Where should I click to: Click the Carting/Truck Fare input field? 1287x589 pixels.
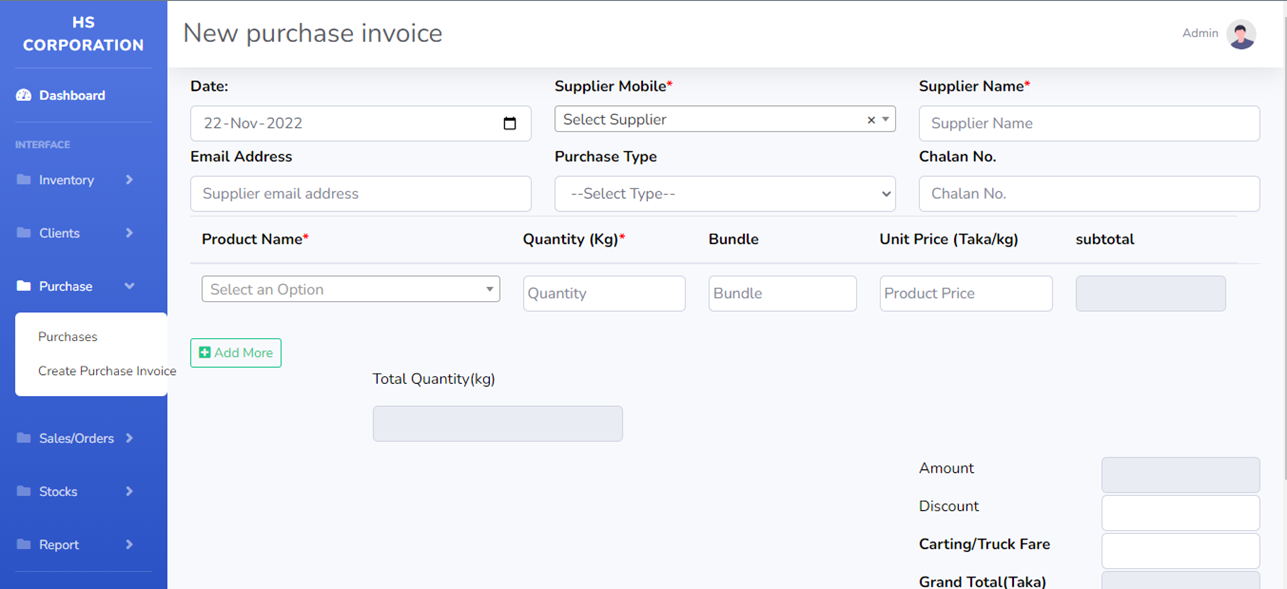coord(1181,551)
